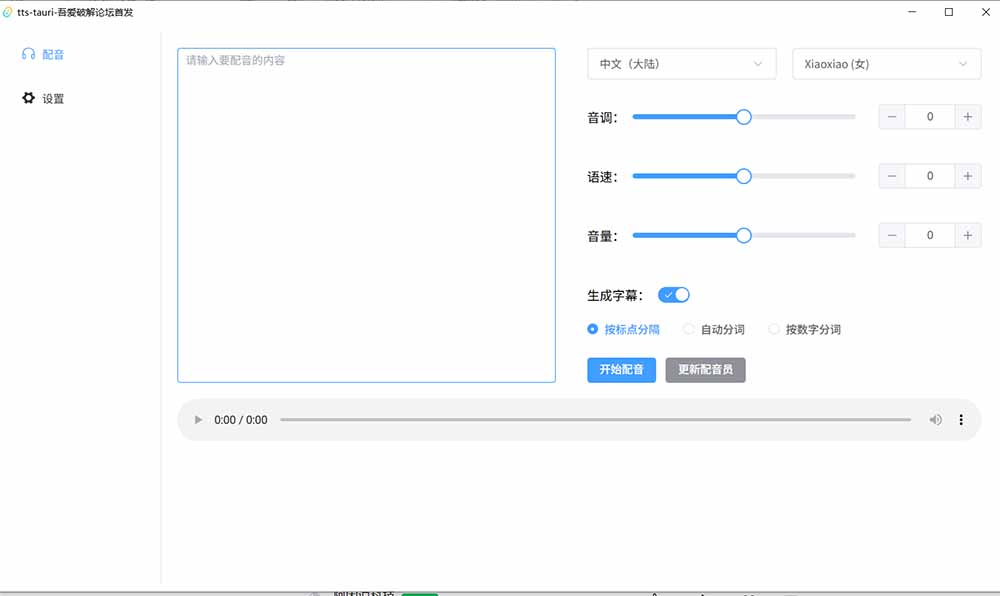
Task: Mute audio with the speaker icon
Action: [936, 419]
